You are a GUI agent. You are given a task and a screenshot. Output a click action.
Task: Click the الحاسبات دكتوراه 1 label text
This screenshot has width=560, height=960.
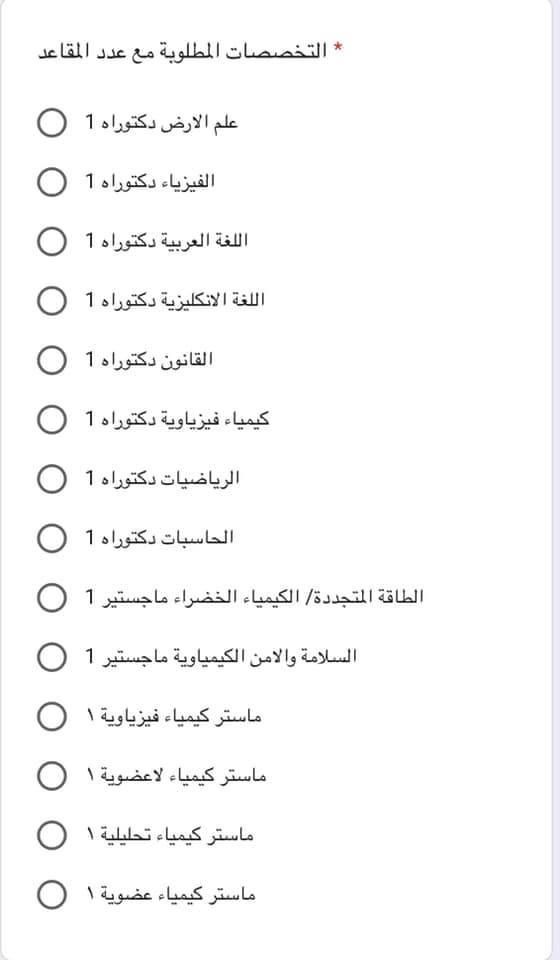(x=159, y=538)
